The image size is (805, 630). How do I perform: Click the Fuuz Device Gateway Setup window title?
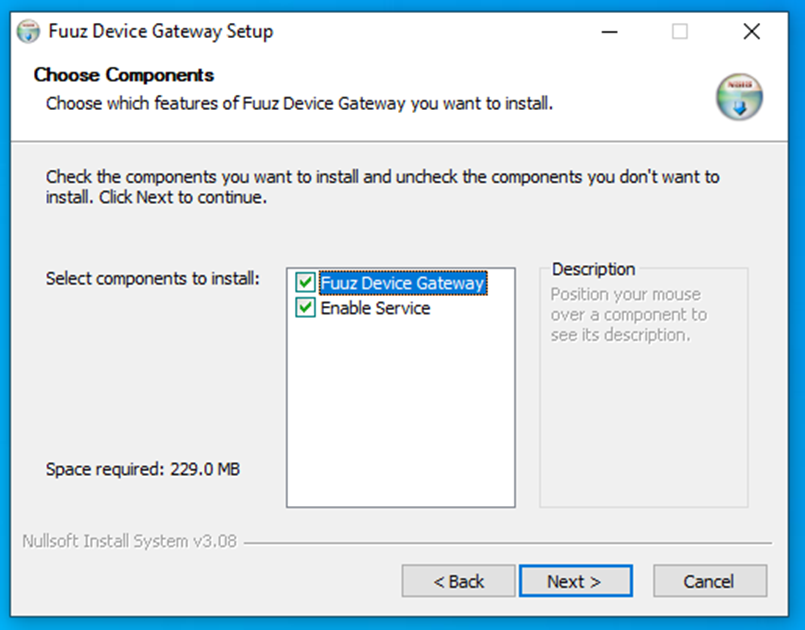point(161,31)
